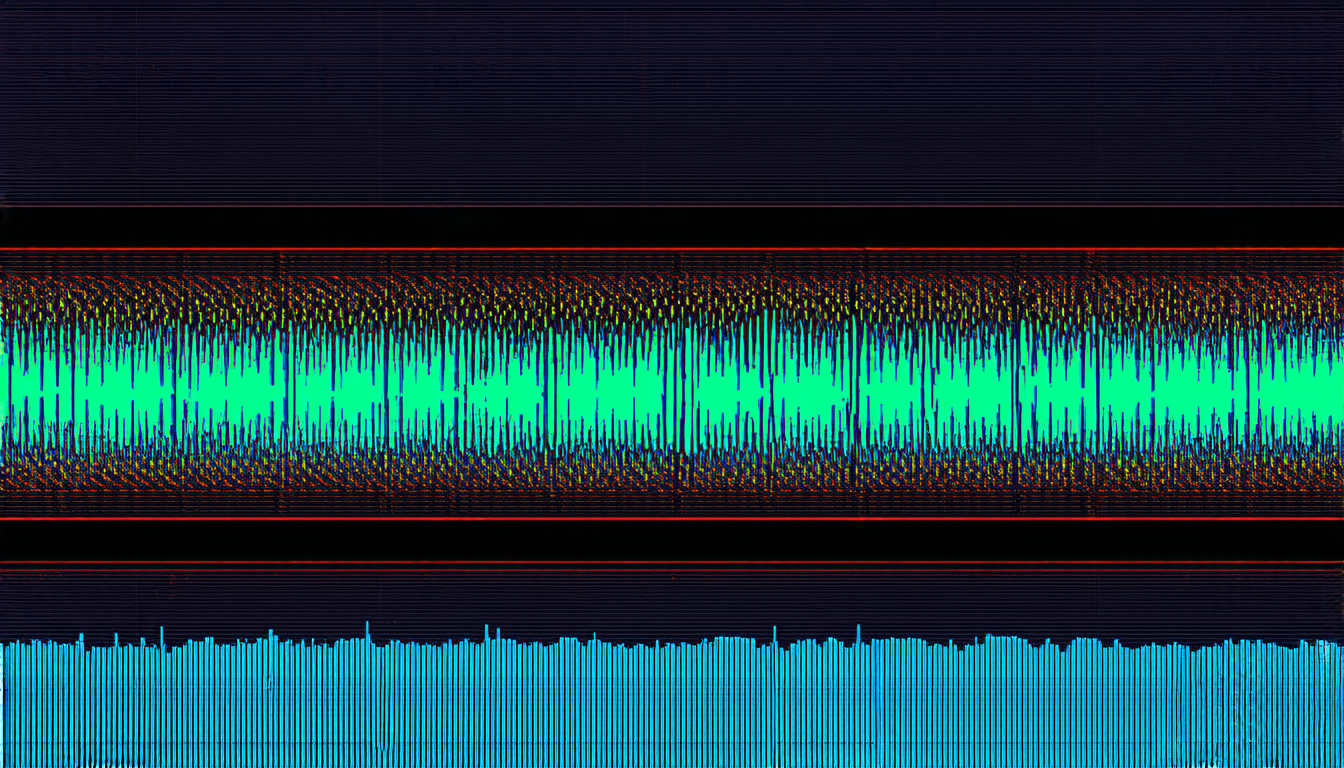Click the red line directly below the waveform
The width and height of the screenshot is (1344, 768).
(672, 519)
